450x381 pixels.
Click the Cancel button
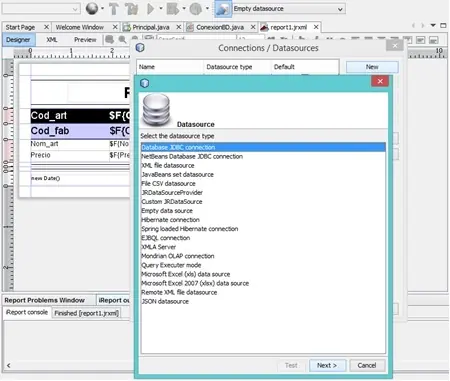click(367, 365)
